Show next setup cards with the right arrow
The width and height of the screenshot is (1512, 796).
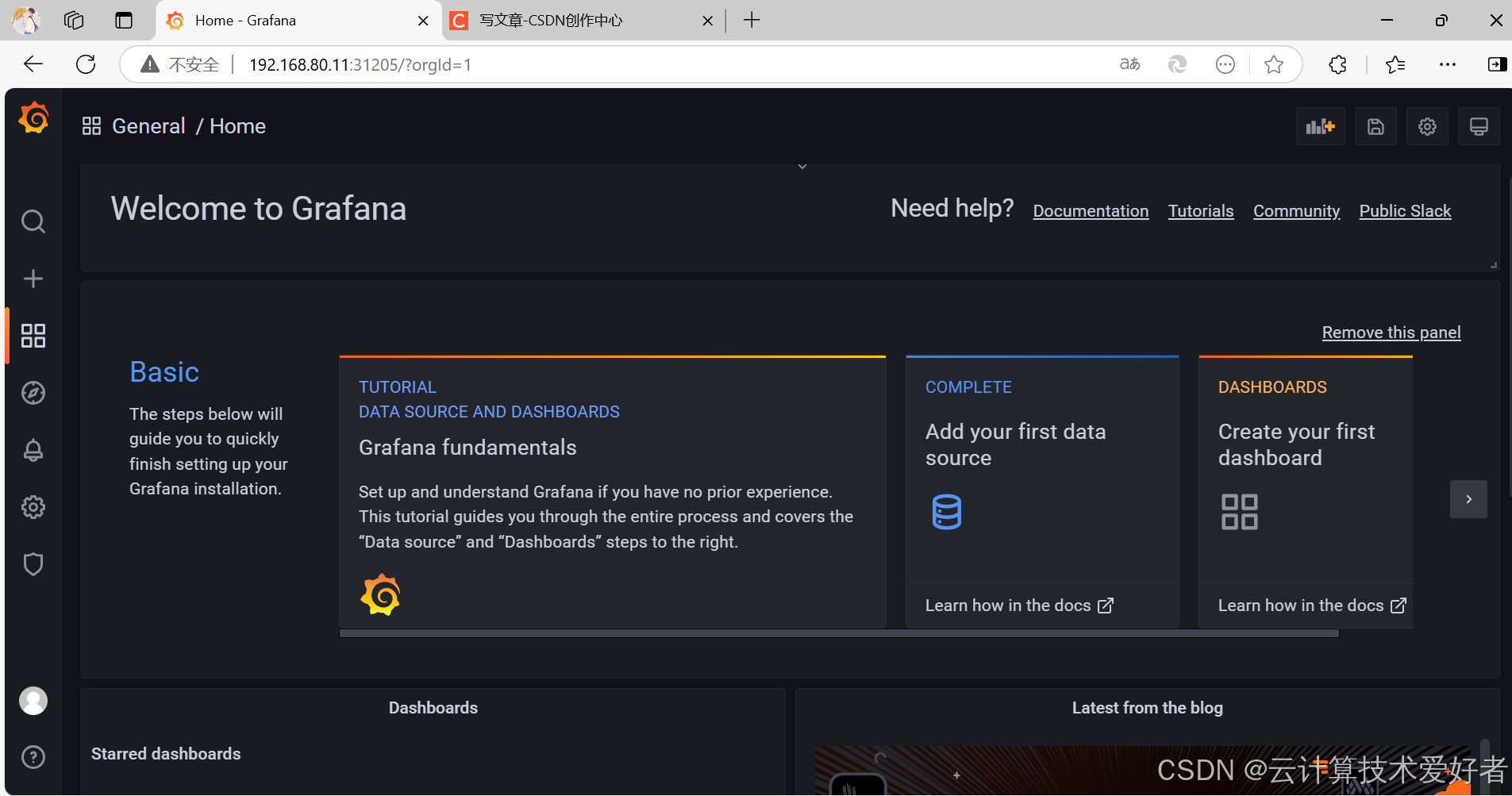tap(1468, 499)
